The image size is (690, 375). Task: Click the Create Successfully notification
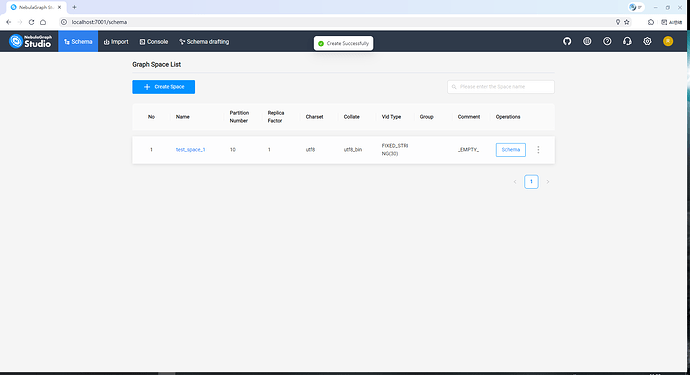click(344, 43)
